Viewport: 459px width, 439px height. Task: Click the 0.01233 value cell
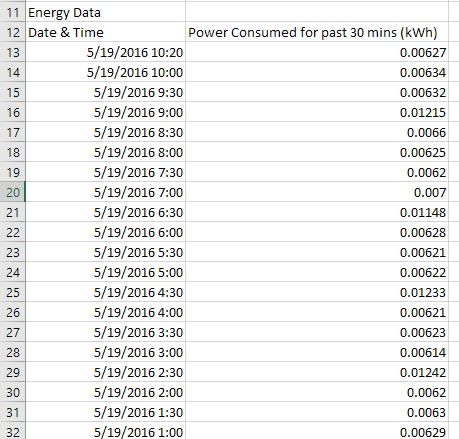317,292
